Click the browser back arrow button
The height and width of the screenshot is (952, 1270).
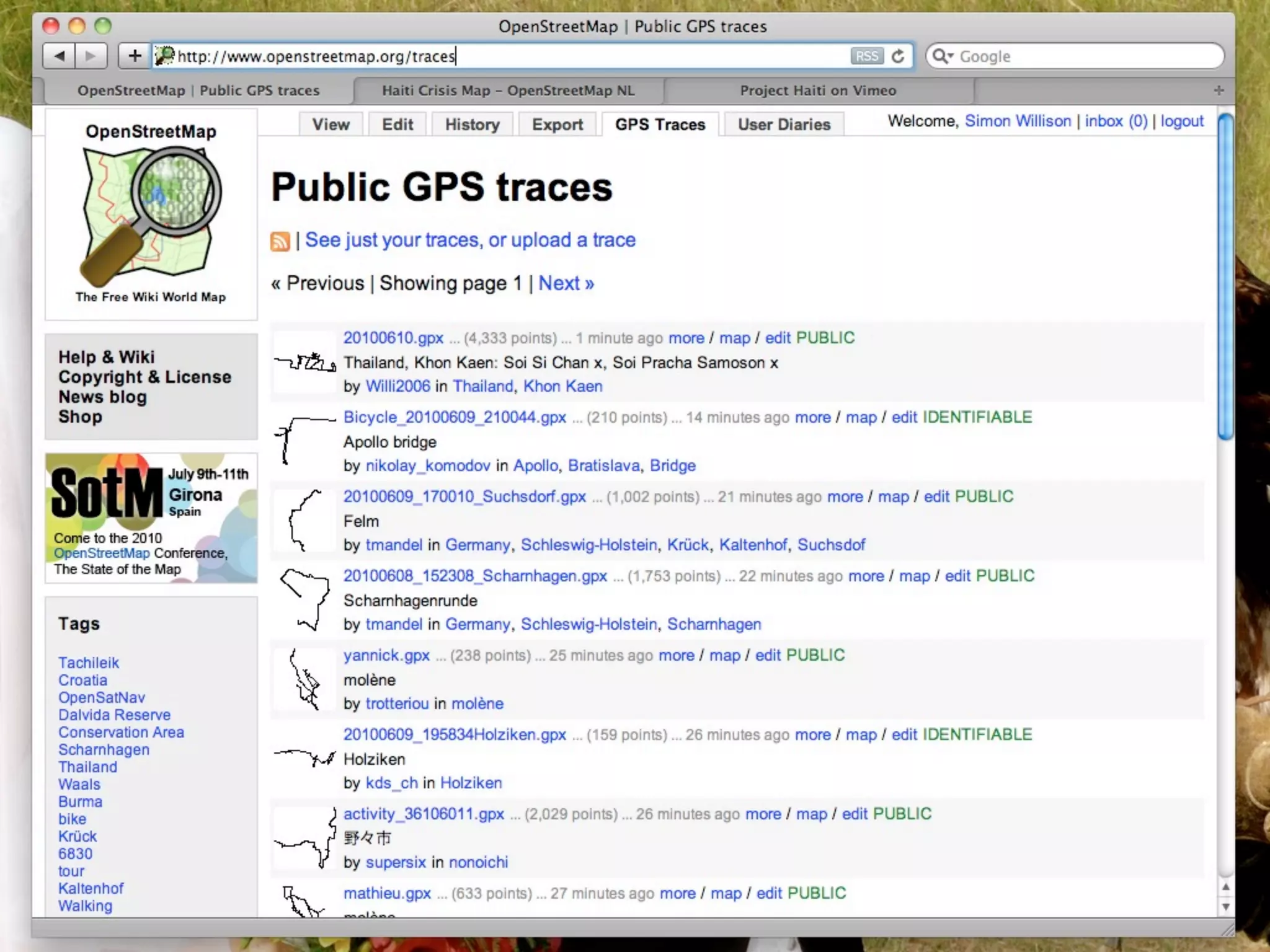(x=60, y=56)
